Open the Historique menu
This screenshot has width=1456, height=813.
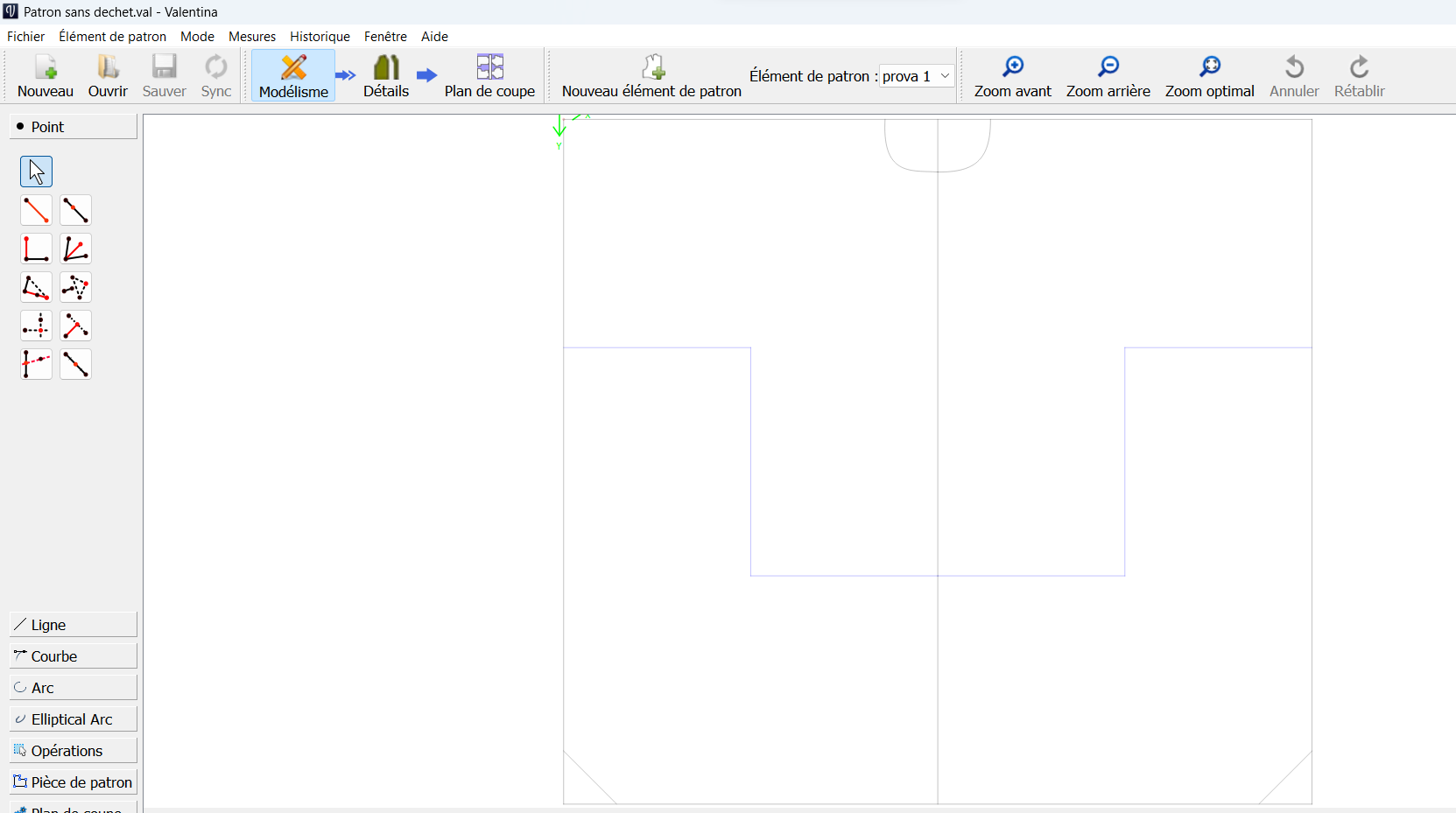[320, 37]
